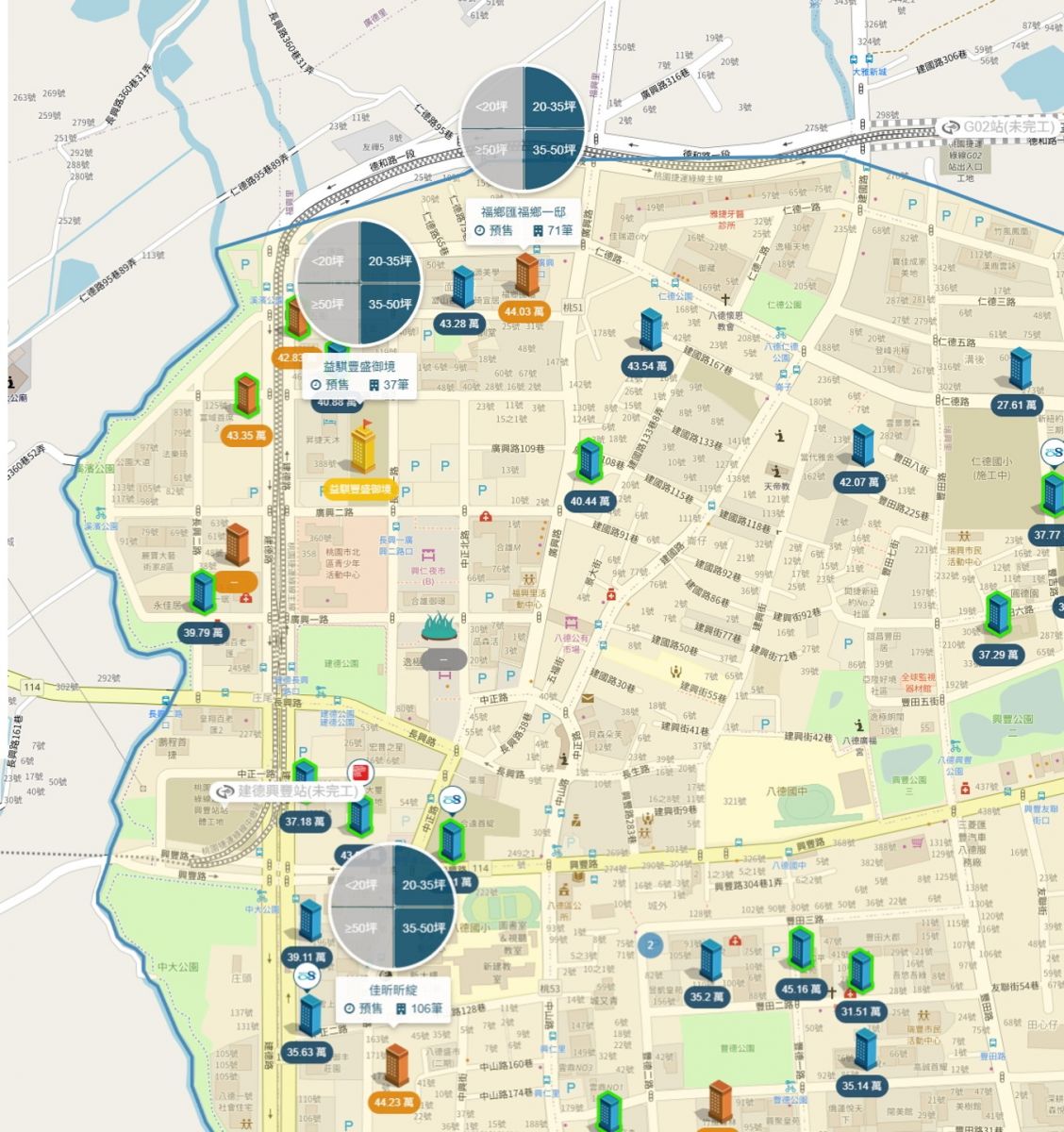Click the building marker priced 39.79萬
Image resolution: width=1064 pixels, height=1132 pixels.
203,592
